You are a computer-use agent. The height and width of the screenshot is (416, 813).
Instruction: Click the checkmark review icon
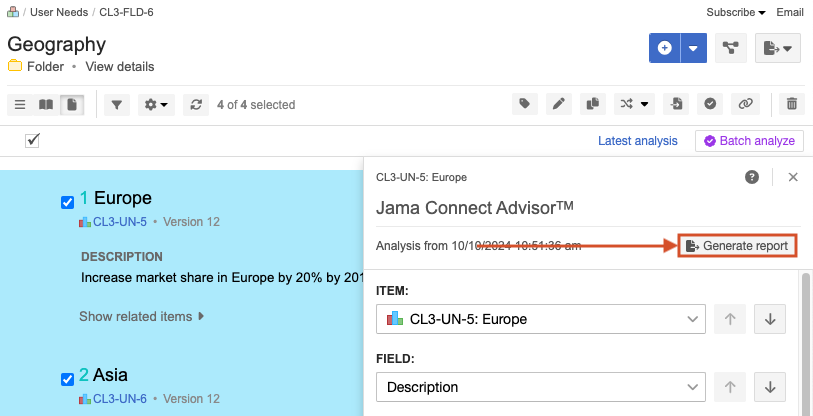pos(710,104)
